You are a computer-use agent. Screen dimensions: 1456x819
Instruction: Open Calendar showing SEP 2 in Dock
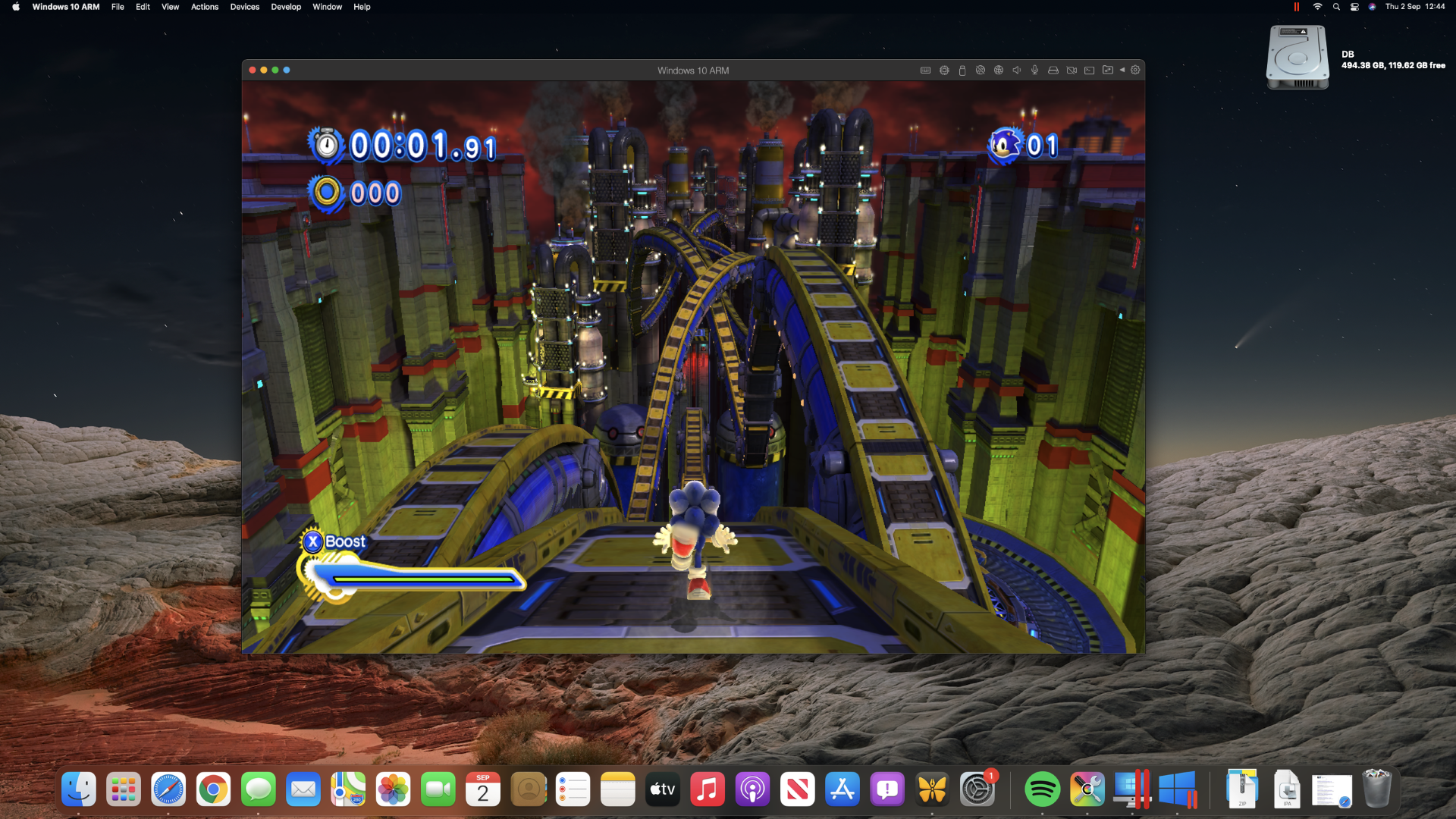[483, 789]
